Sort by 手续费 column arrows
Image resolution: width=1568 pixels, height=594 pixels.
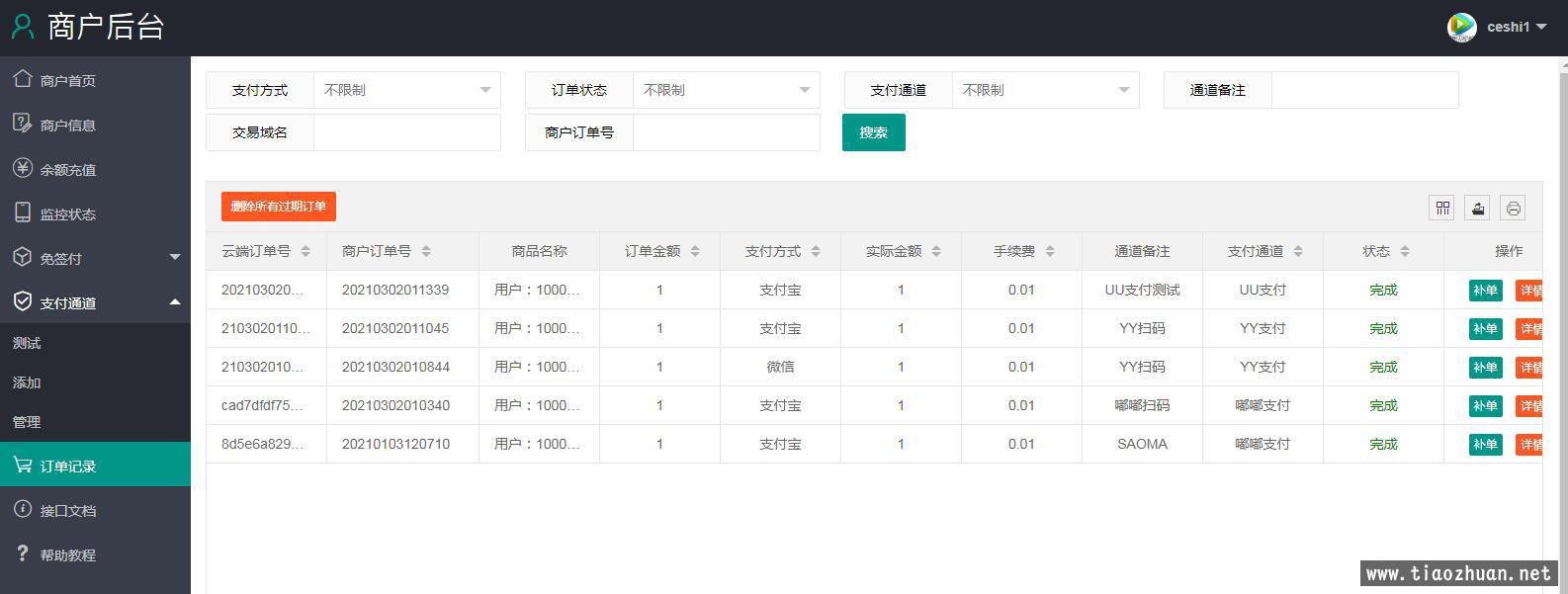[x=1050, y=251]
